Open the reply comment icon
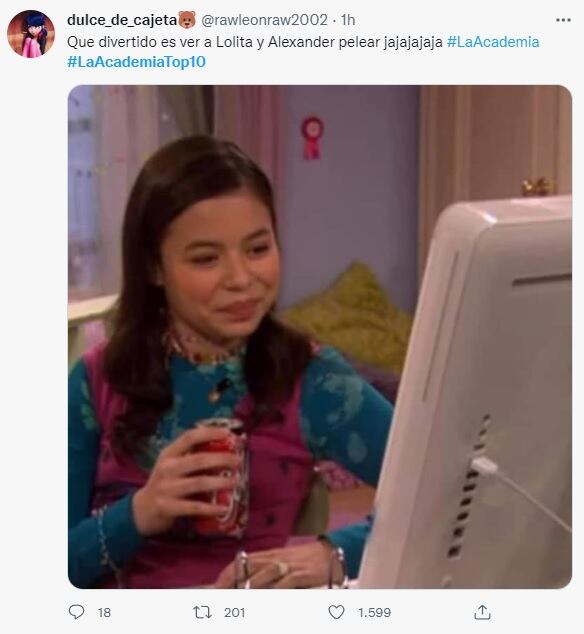The height and width of the screenshot is (634, 584). point(76,612)
